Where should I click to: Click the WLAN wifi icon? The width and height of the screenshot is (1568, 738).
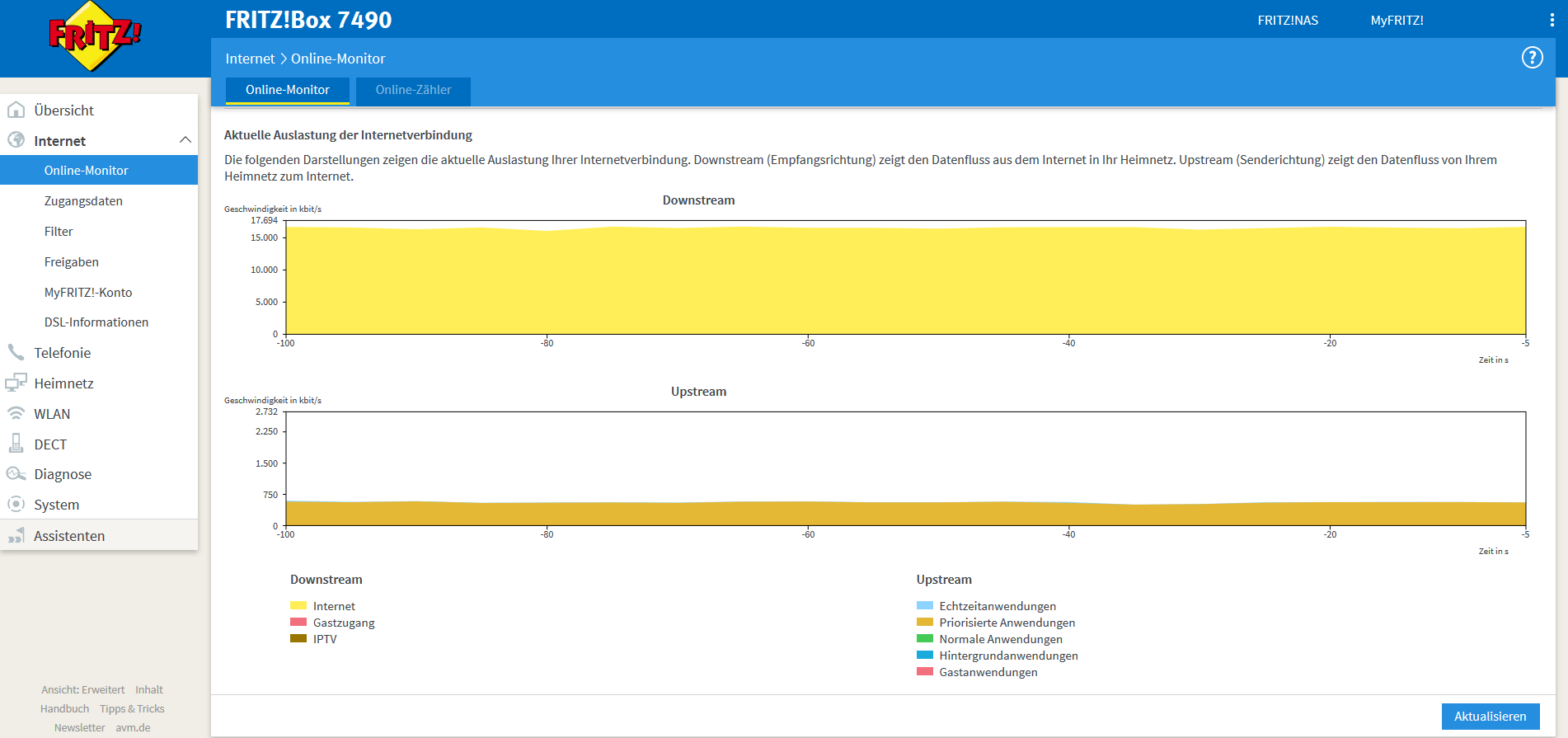[16, 413]
